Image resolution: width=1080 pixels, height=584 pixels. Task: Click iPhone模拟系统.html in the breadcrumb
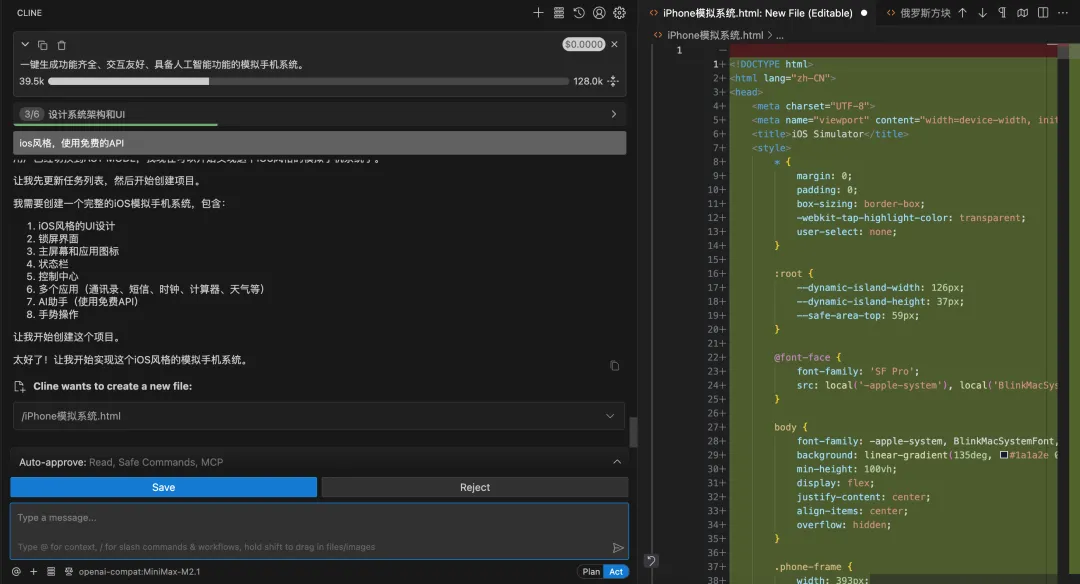click(x=715, y=35)
